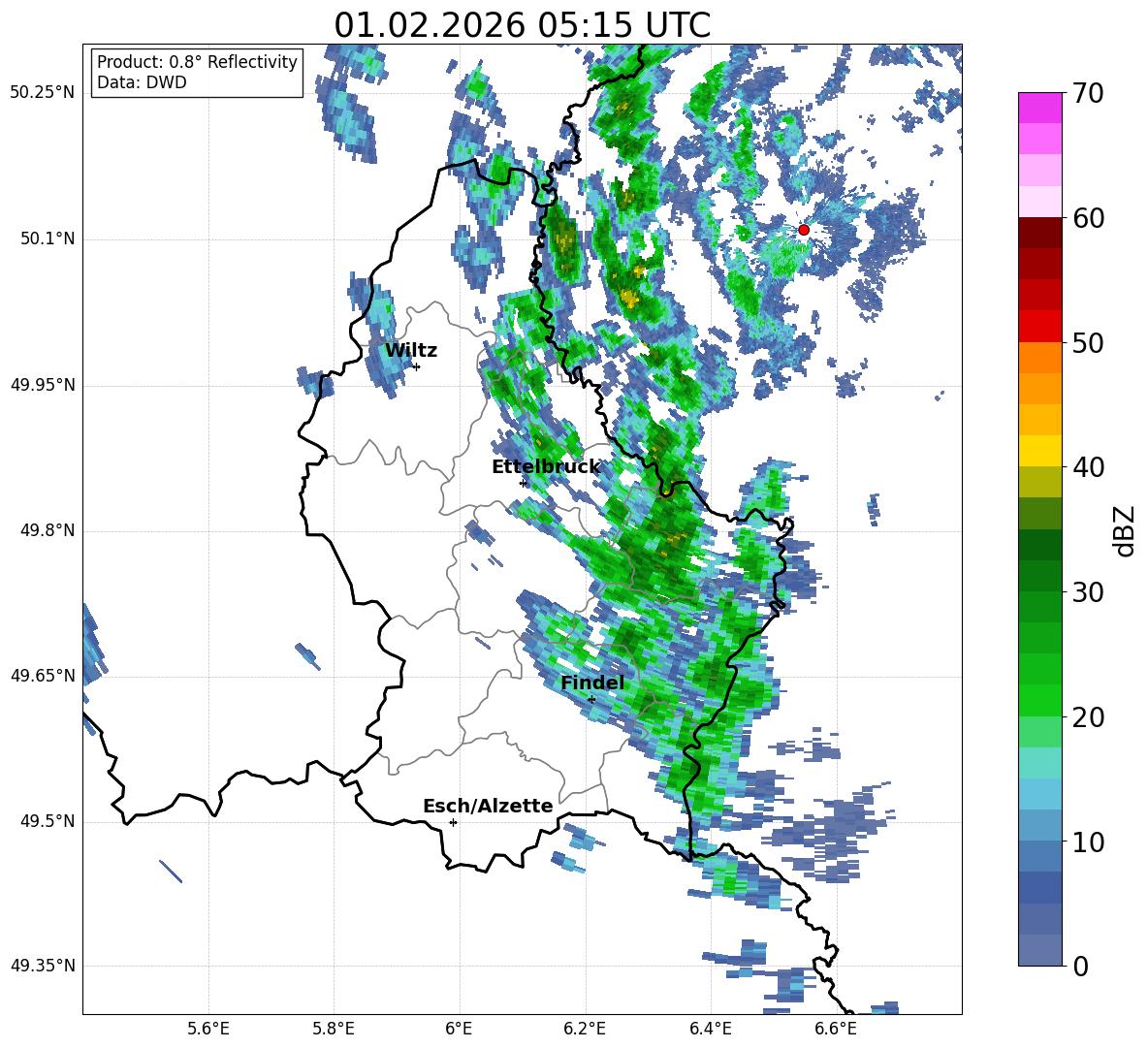Click the Esch/Alzette city label
Image resolution: width=1148 pixels, height=1048 pixels.
(x=488, y=807)
